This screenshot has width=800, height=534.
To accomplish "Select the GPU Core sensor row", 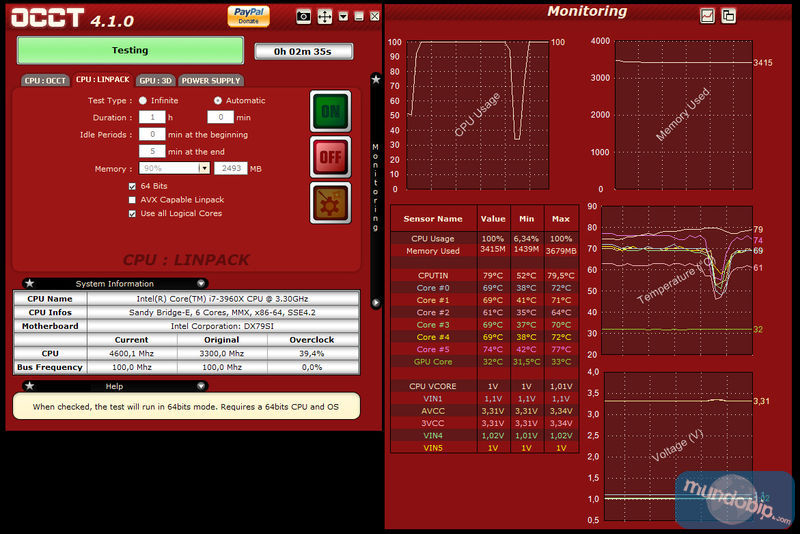I will (x=485, y=362).
